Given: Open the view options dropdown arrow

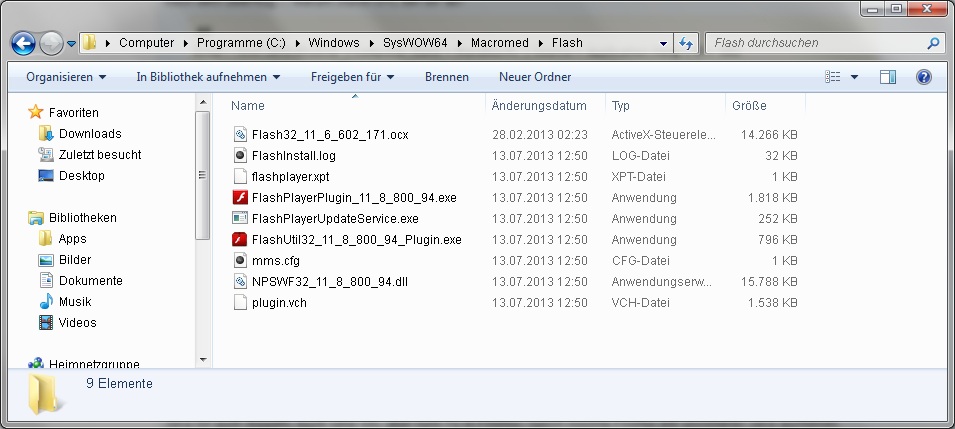Looking at the screenshot, I should (854, 77).
